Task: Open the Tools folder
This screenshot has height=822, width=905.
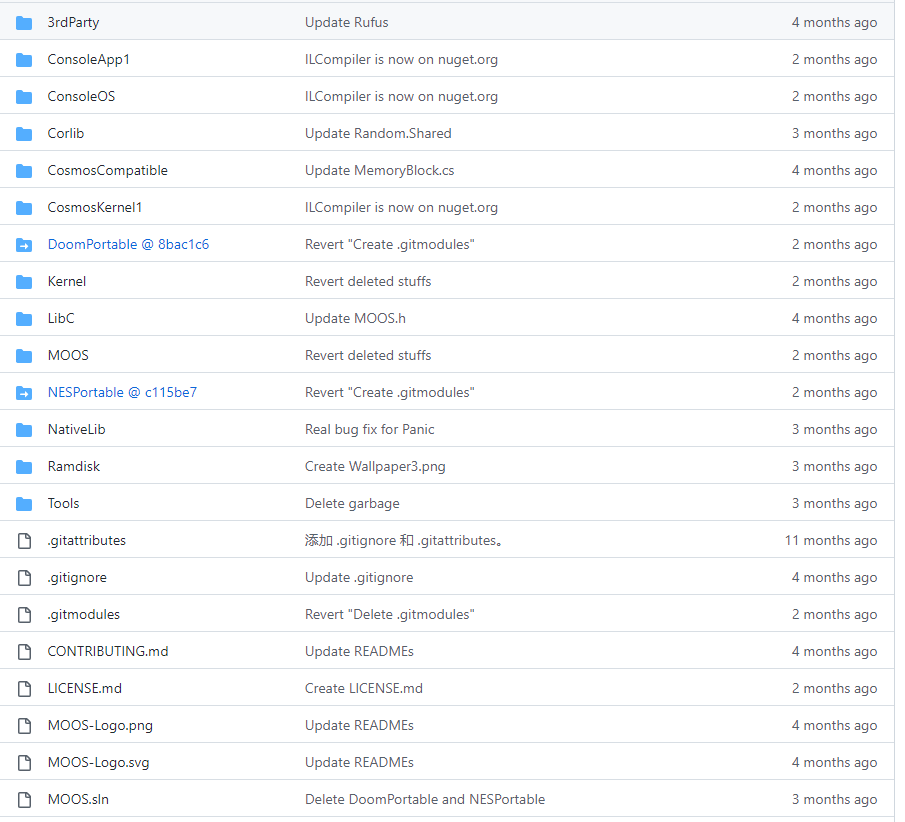Action: tap(63, 503)
